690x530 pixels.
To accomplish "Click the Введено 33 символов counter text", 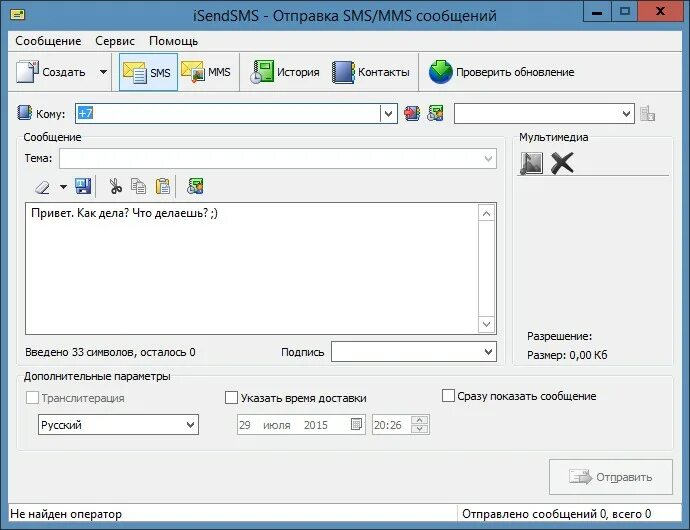I will coord(110,352).
